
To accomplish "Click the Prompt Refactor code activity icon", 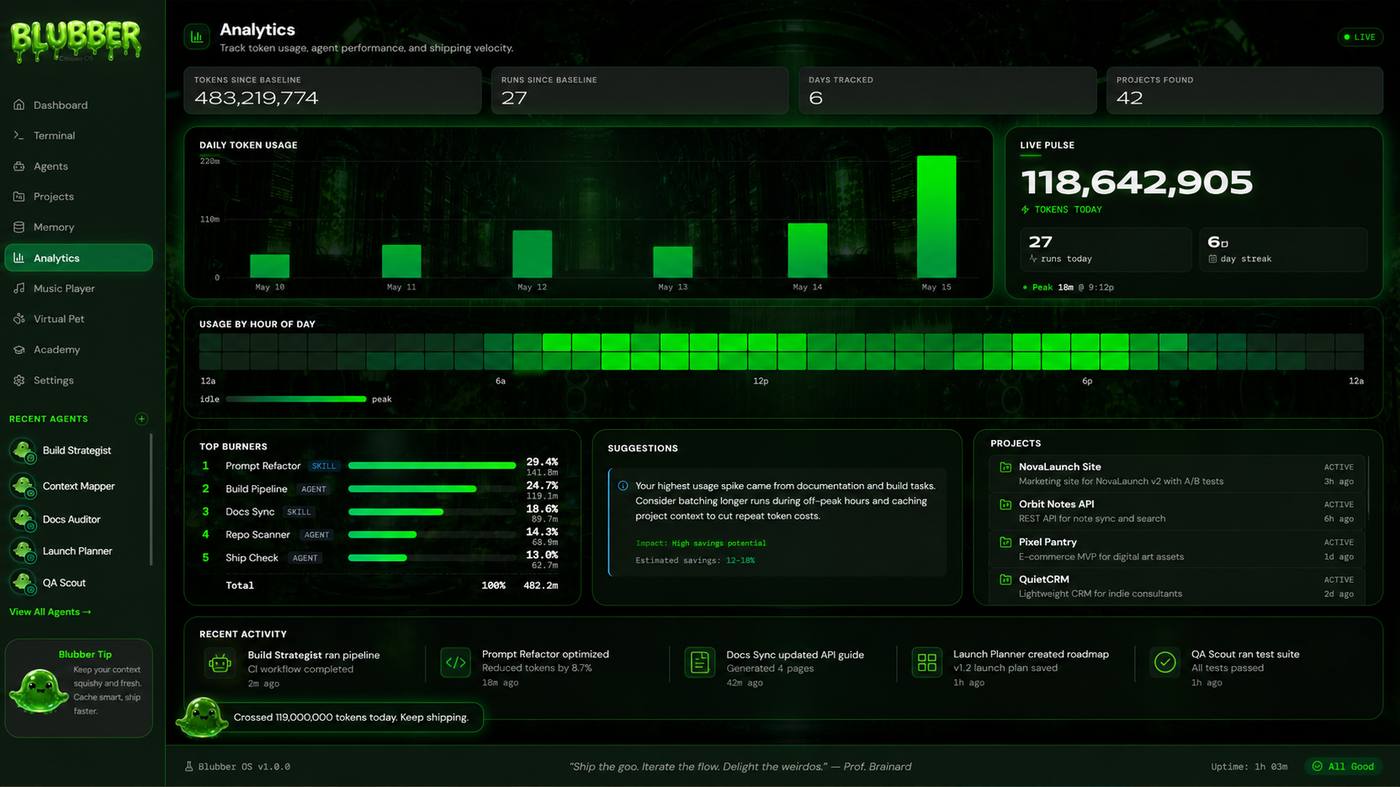I will click(455, 662).
